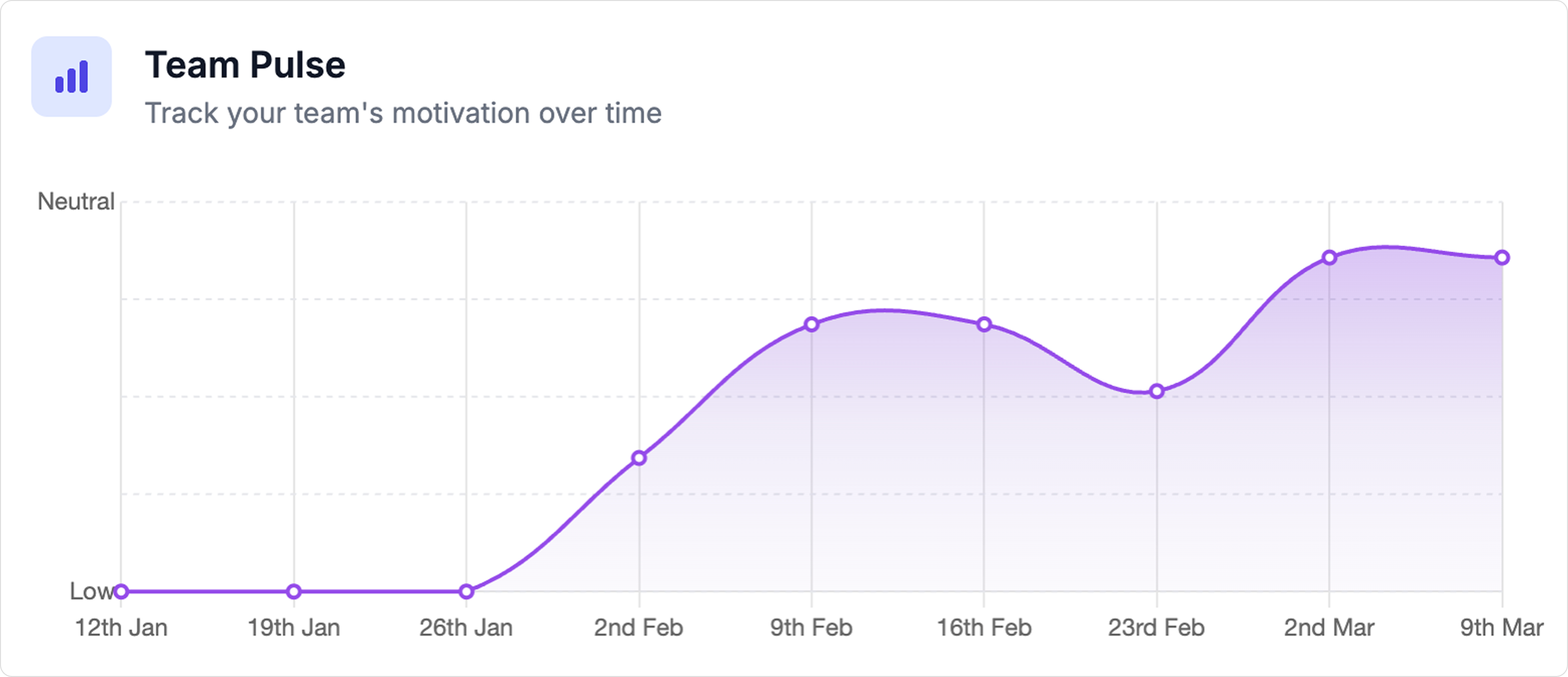Click the motivation tracking subtitle text

[403, 113]
